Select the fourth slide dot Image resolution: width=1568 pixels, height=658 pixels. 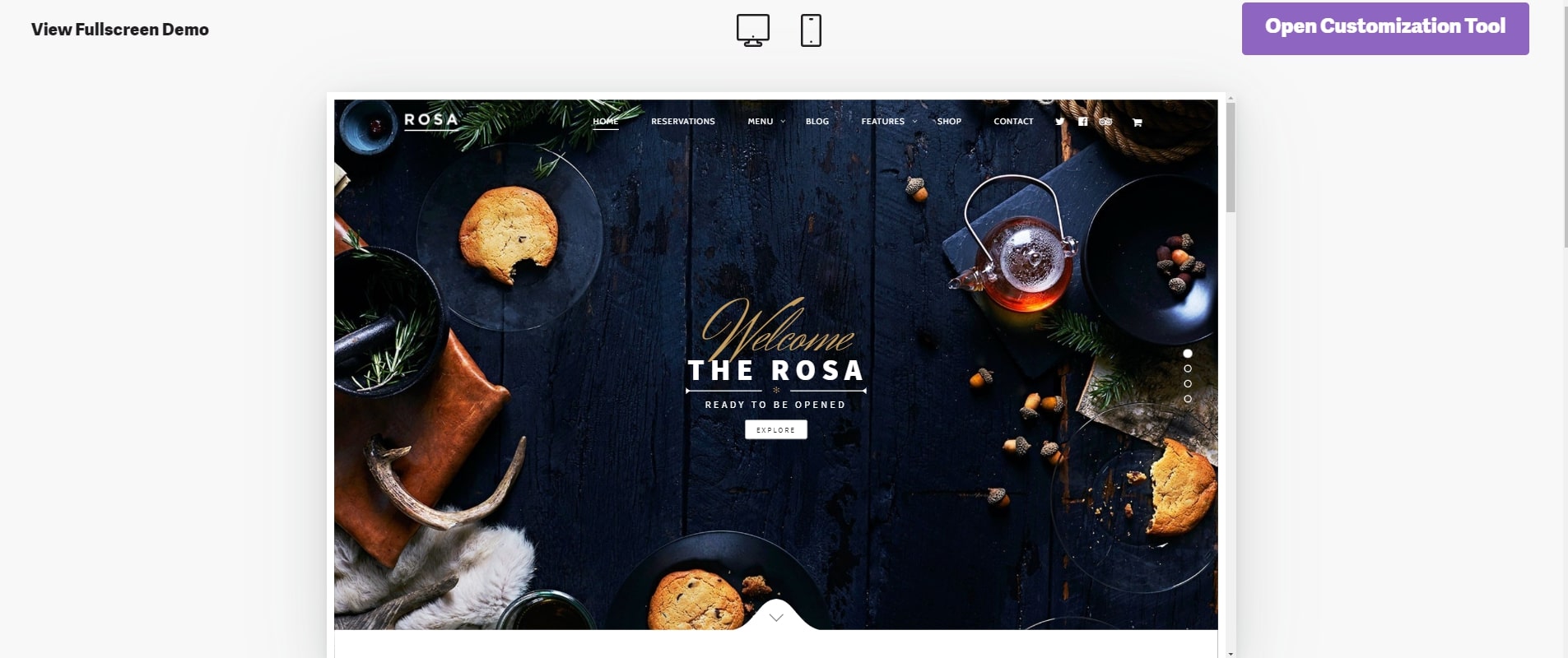tap(1187, 399)
